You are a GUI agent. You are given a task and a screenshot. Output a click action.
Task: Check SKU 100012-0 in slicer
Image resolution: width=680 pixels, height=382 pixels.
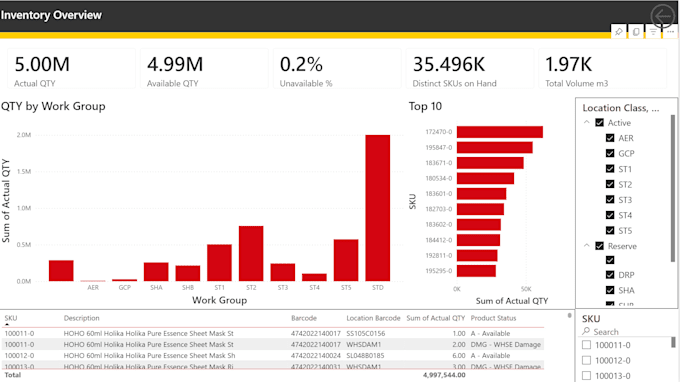586,360
